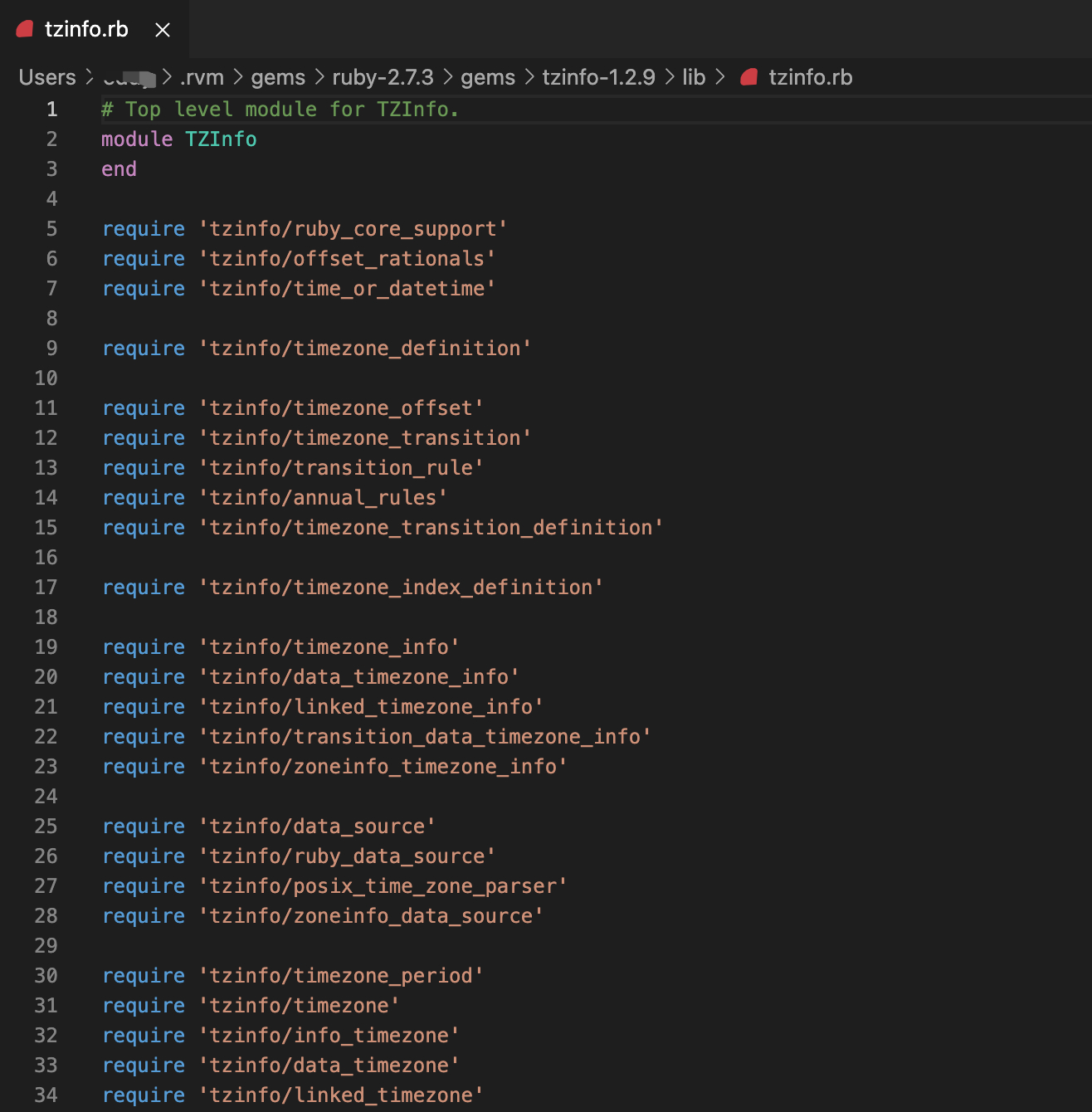
Task: Select the tzinfo.rb editor tab
Action: 94,29
